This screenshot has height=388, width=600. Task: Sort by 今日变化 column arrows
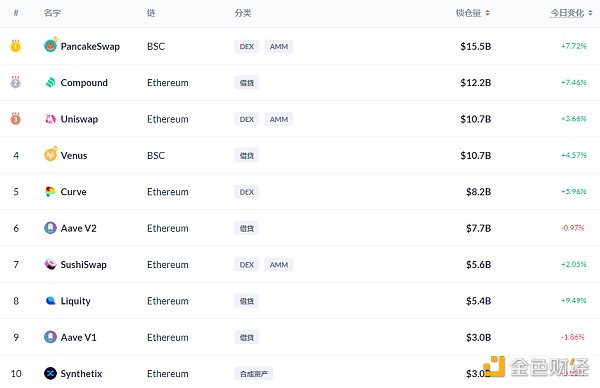tap(590, 13)
